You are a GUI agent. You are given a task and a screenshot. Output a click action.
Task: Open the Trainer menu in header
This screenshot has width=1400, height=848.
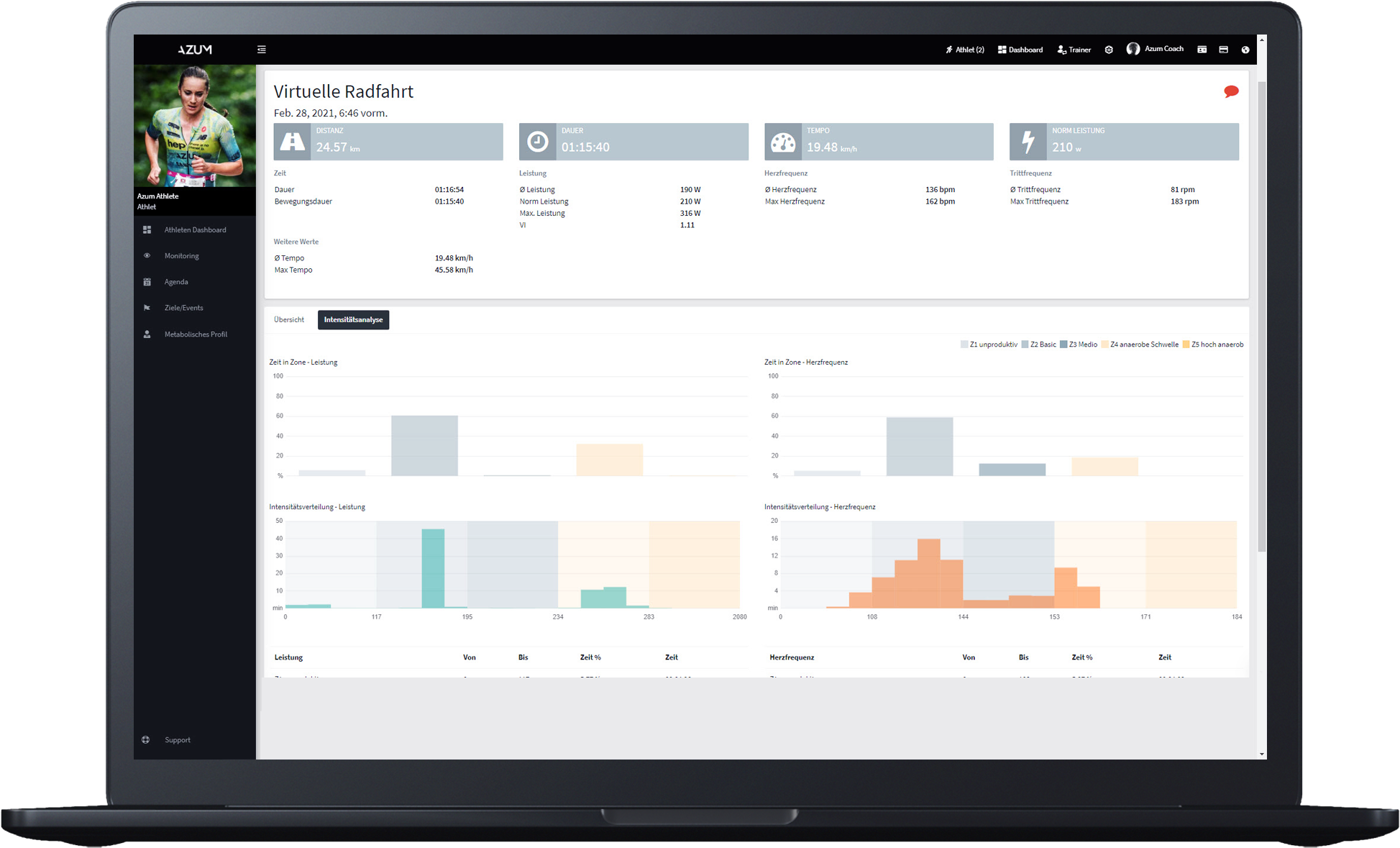(1074, 50)
